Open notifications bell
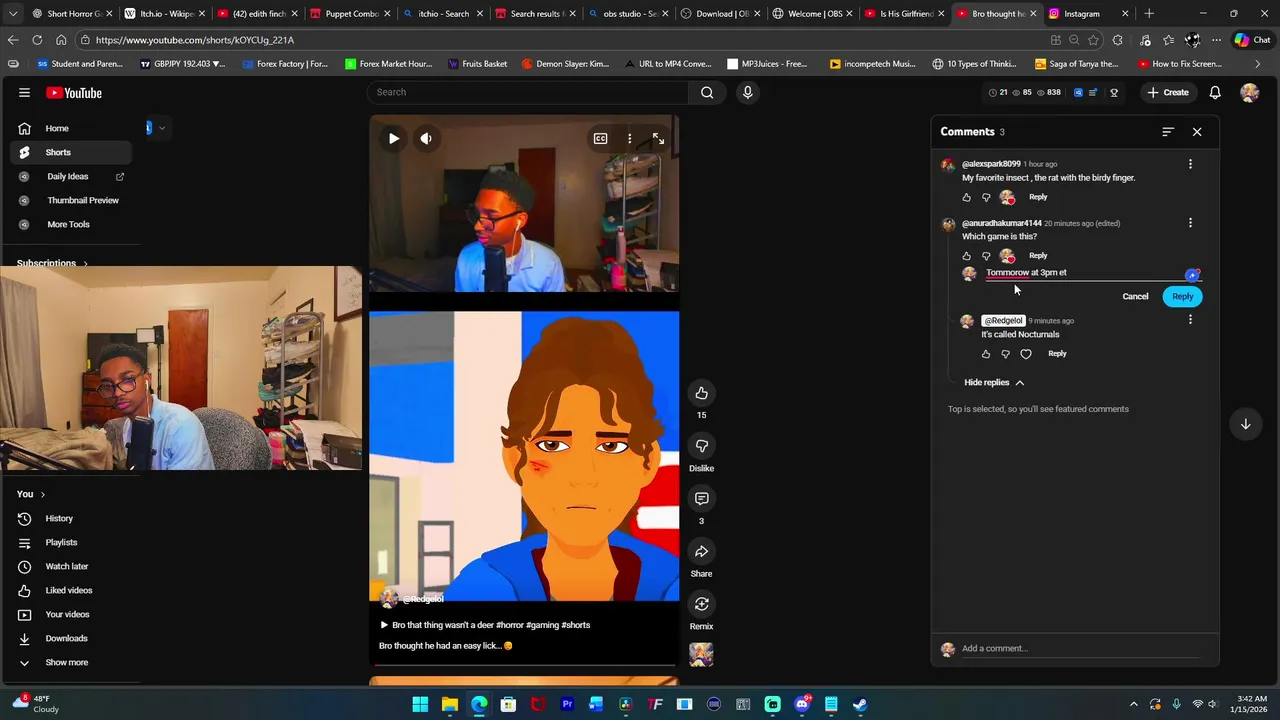Screen dimensions: 1280x720 [x=1215, y=93]
